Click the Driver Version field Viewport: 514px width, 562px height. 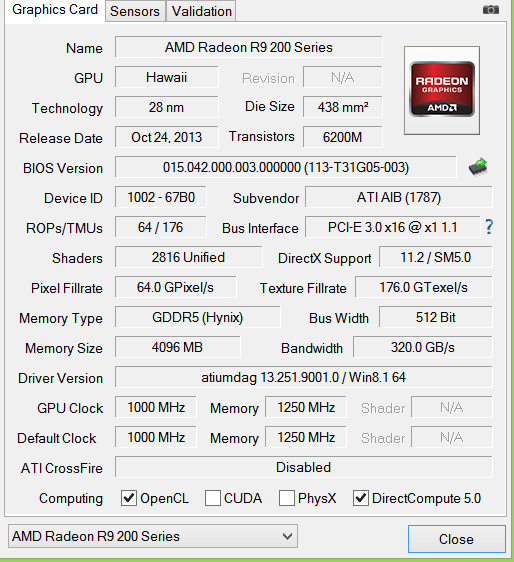coord(303,377)
